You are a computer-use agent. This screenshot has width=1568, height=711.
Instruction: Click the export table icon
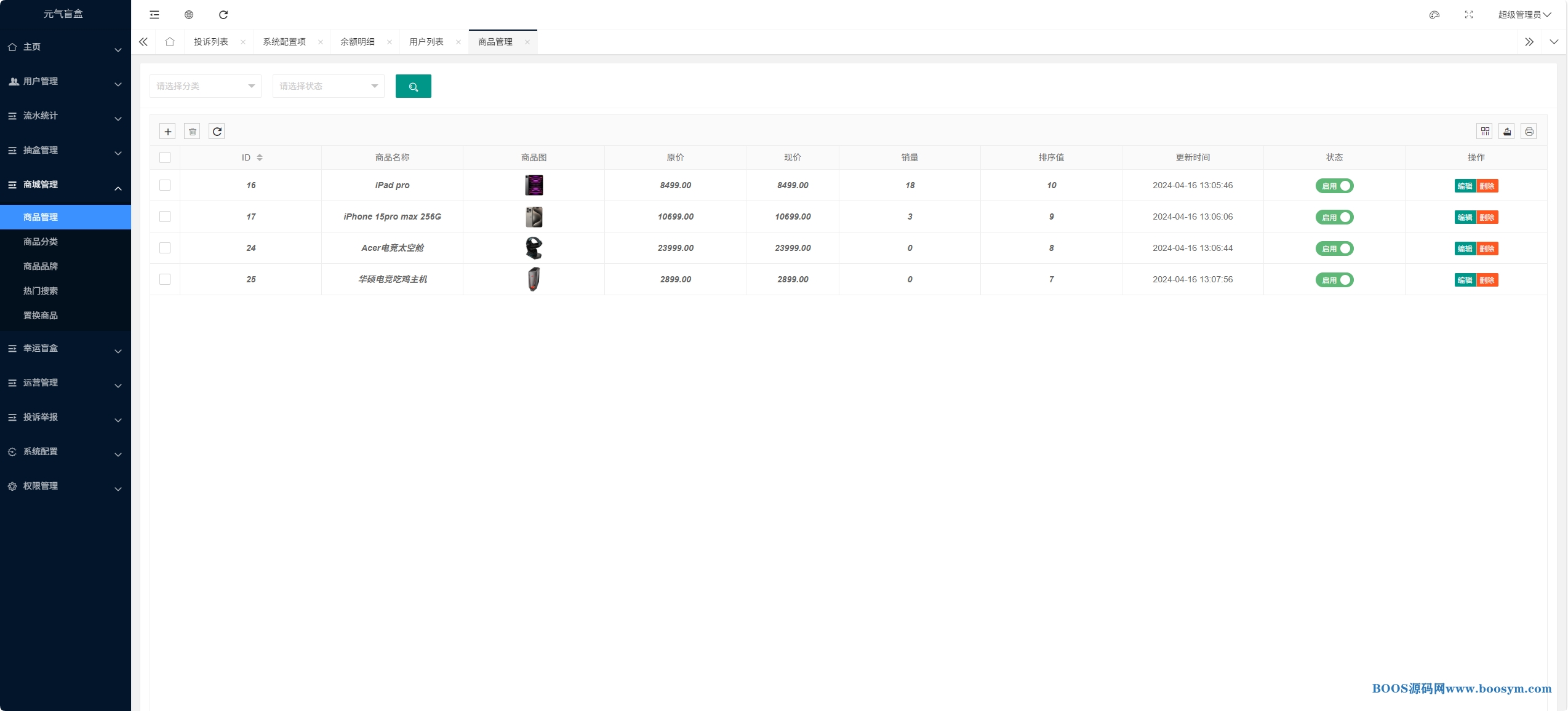[x=1506, y=132]
